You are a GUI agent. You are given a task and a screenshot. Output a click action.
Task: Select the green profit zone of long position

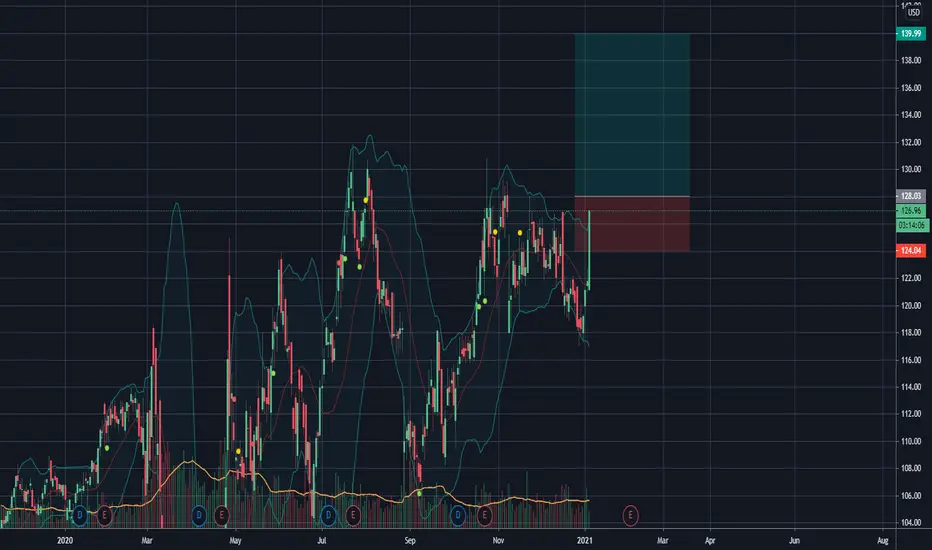(632, 115)
